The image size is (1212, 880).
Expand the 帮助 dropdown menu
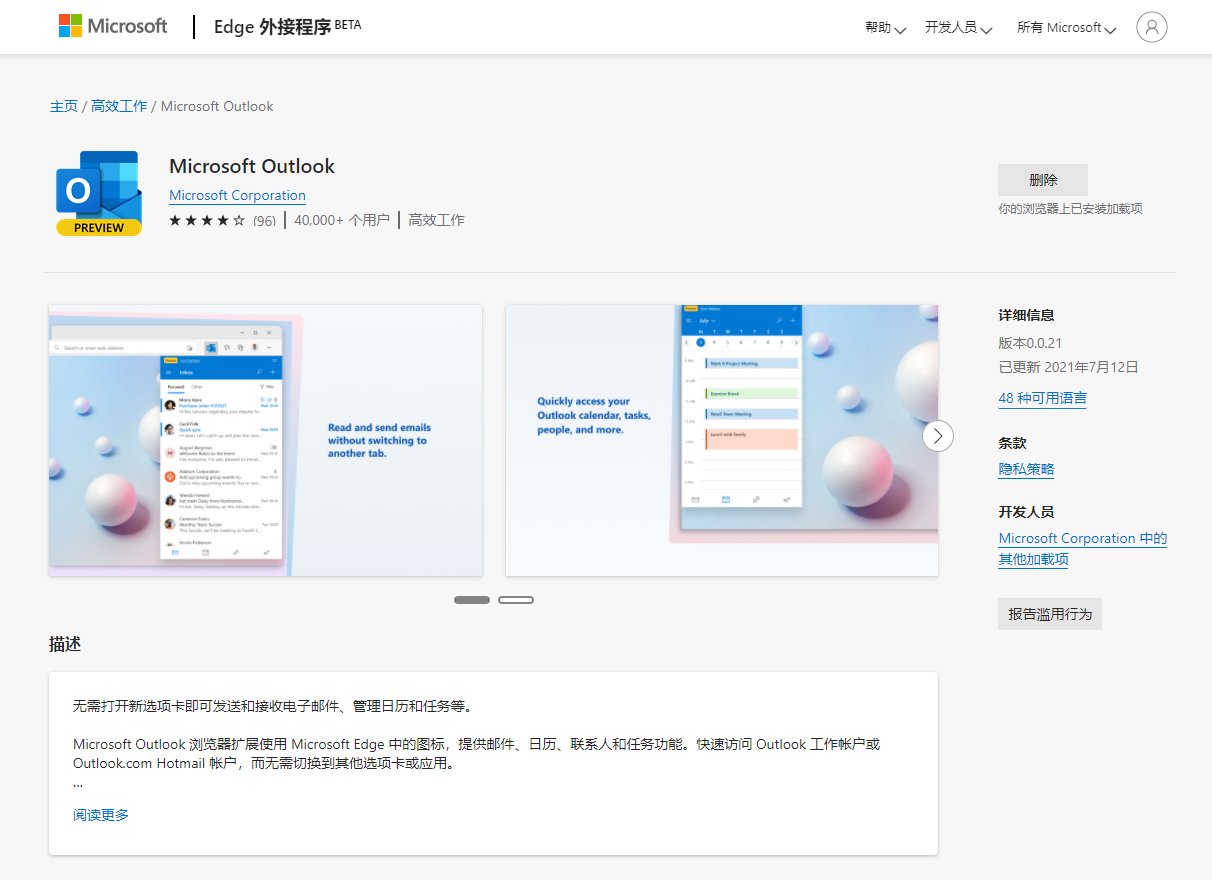point(885,28)
